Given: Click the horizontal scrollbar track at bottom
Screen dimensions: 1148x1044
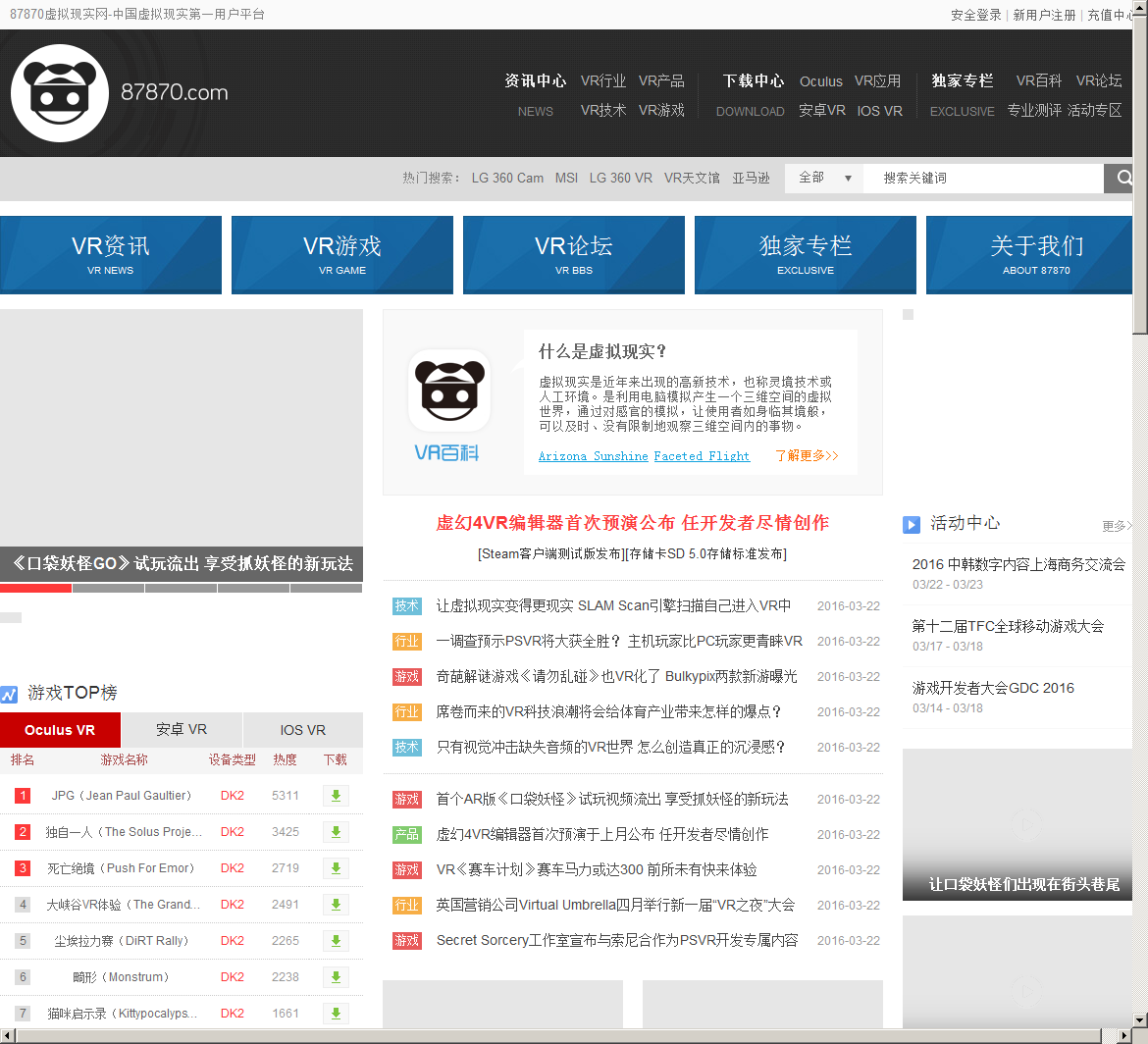Looking at the screenshot, I should 558,1036.
